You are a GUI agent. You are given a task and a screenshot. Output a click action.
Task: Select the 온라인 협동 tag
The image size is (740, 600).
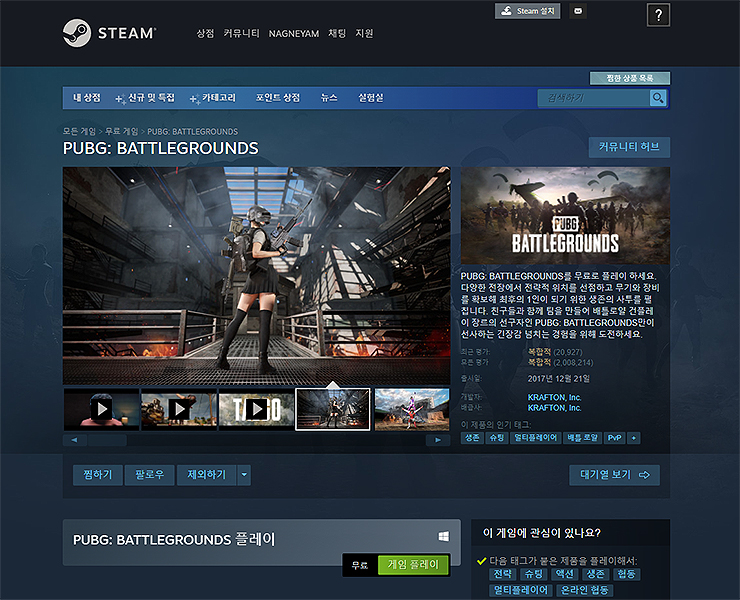coord(585,590)
